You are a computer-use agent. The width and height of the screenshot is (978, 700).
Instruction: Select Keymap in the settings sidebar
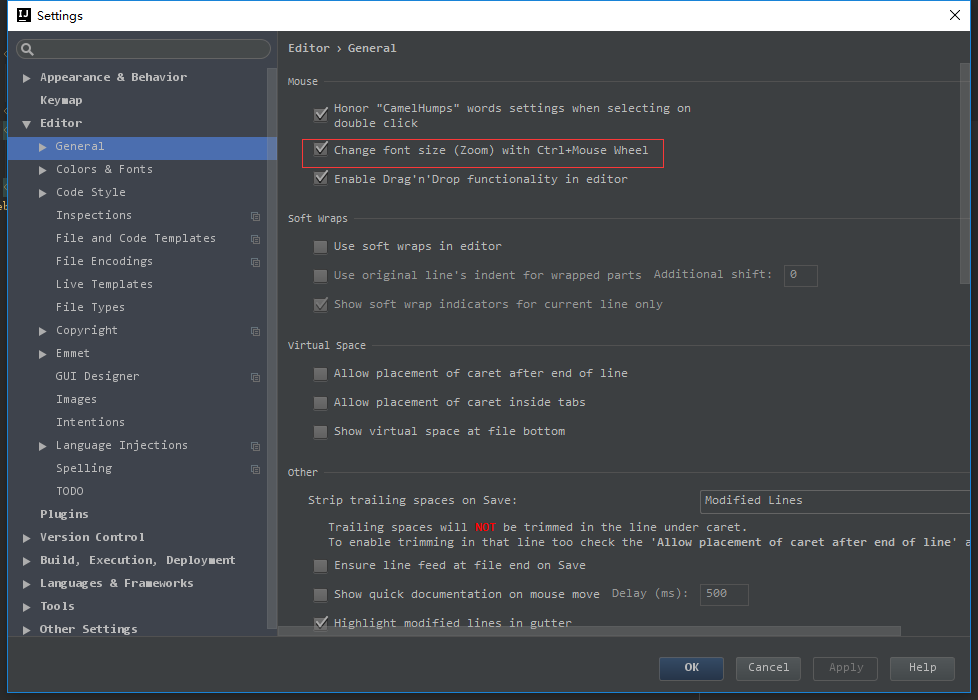[x=63, y=100]
